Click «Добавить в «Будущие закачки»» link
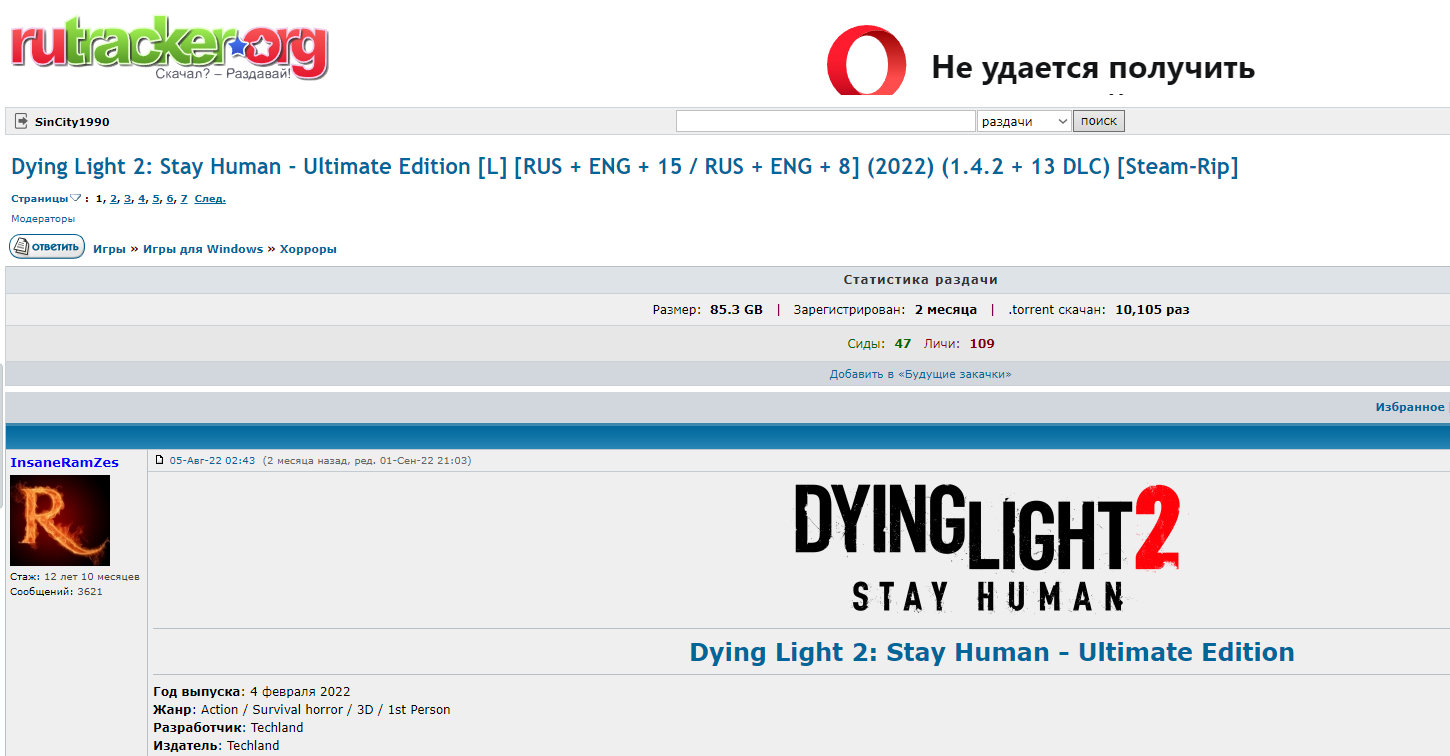Image resolution: width=1450 pixels, height=756 pixels. (x=921, y=374)
